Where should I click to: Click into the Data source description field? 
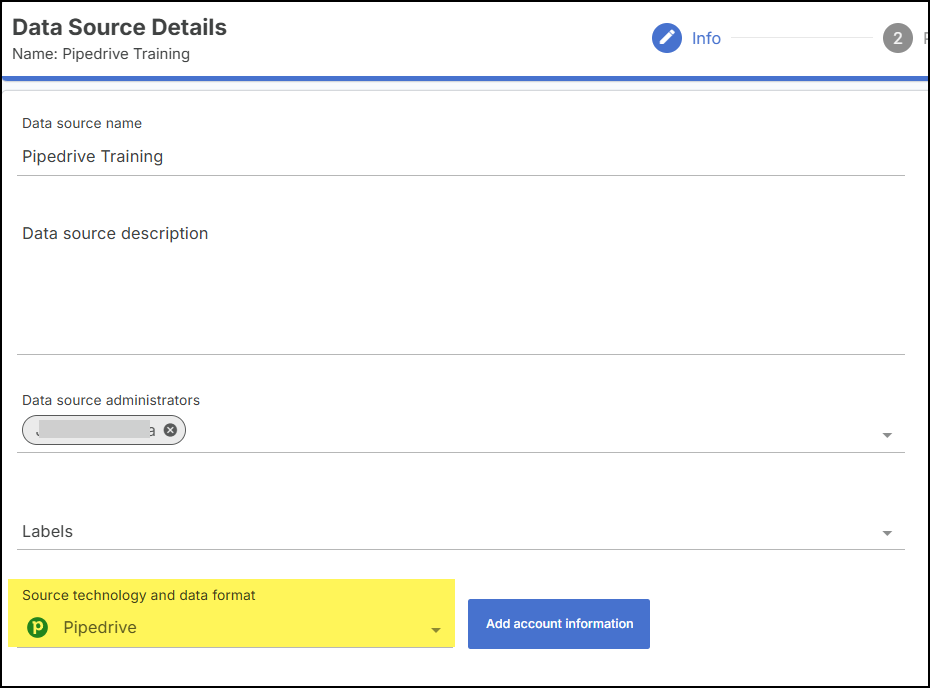pyautogui.click(x=461, y=287)
